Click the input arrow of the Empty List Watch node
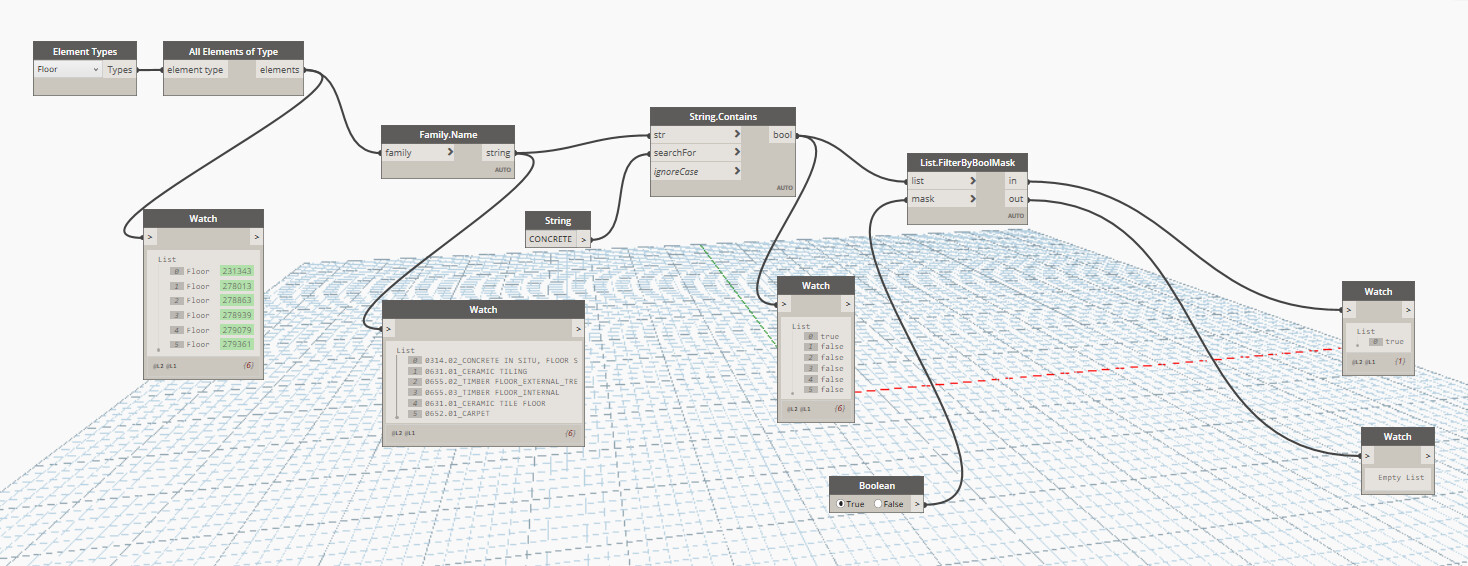 click(1369, 455)
